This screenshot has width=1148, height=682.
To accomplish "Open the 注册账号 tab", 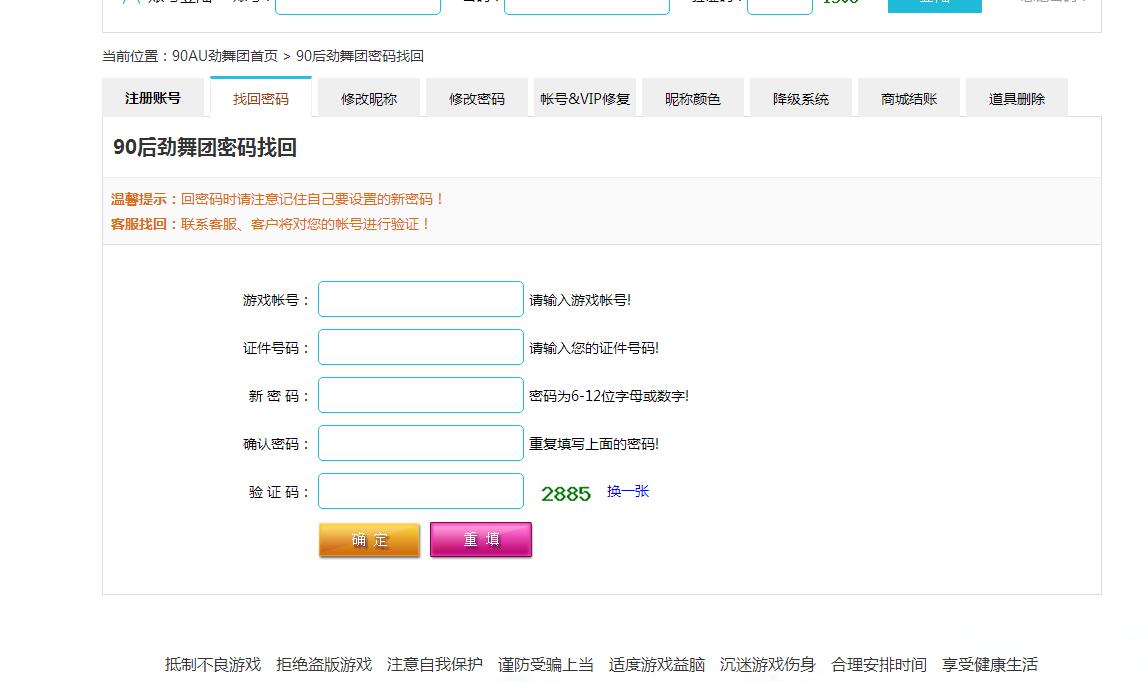I will (153, 98).
